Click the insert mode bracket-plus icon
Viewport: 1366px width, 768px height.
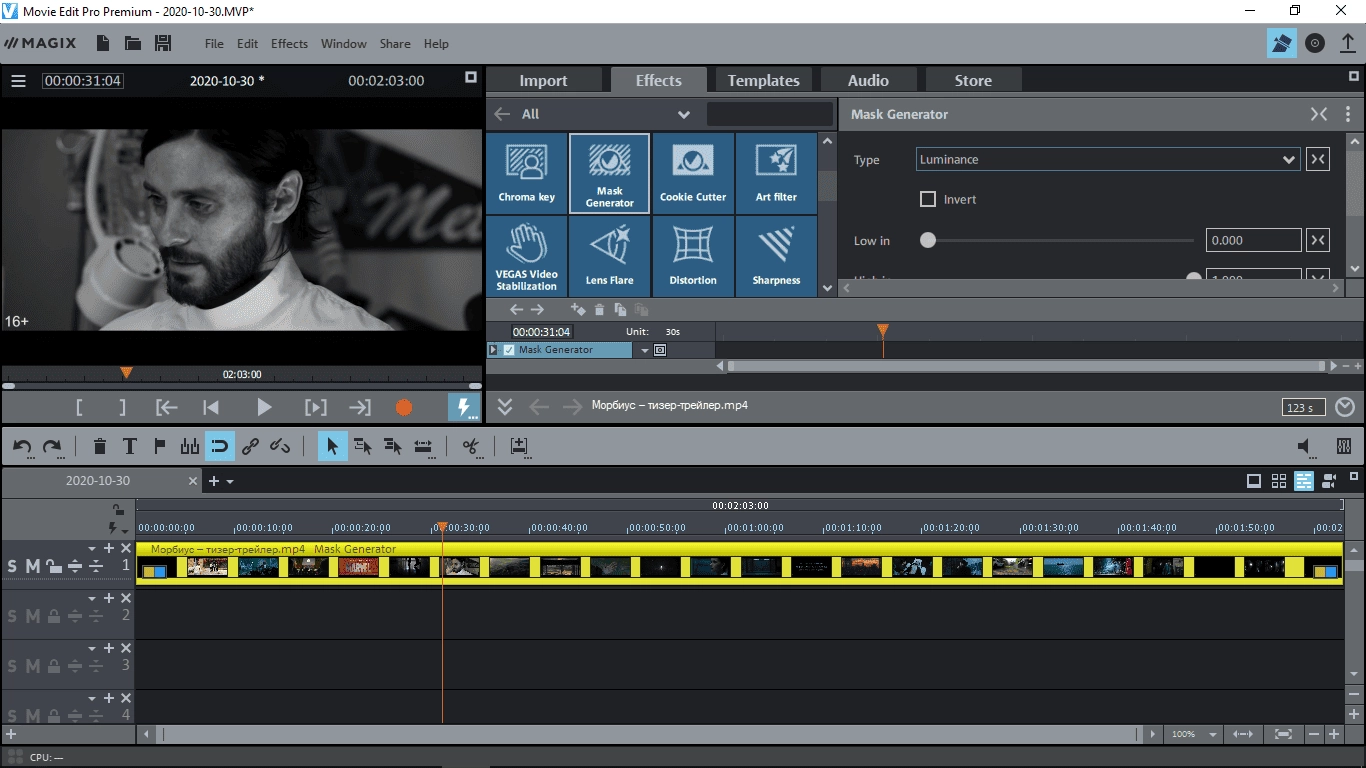(x=518, y=446)
